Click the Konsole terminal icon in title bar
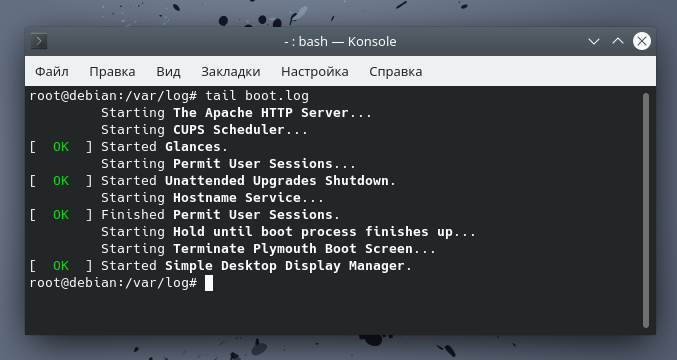 tap(39, 41)
